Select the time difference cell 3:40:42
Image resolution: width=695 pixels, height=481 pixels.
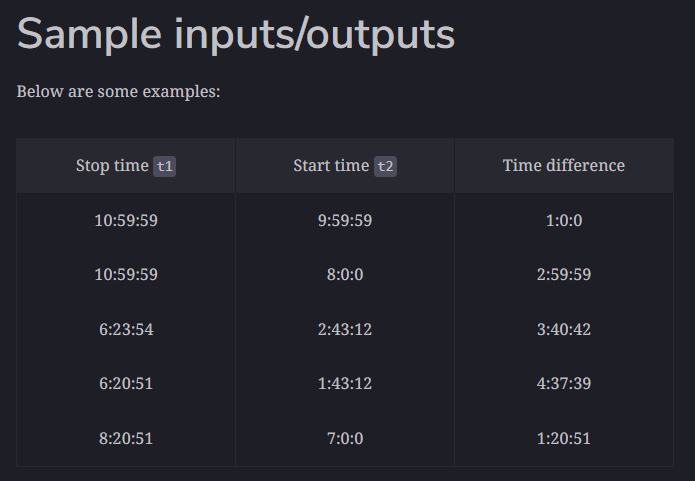point(564,329)
